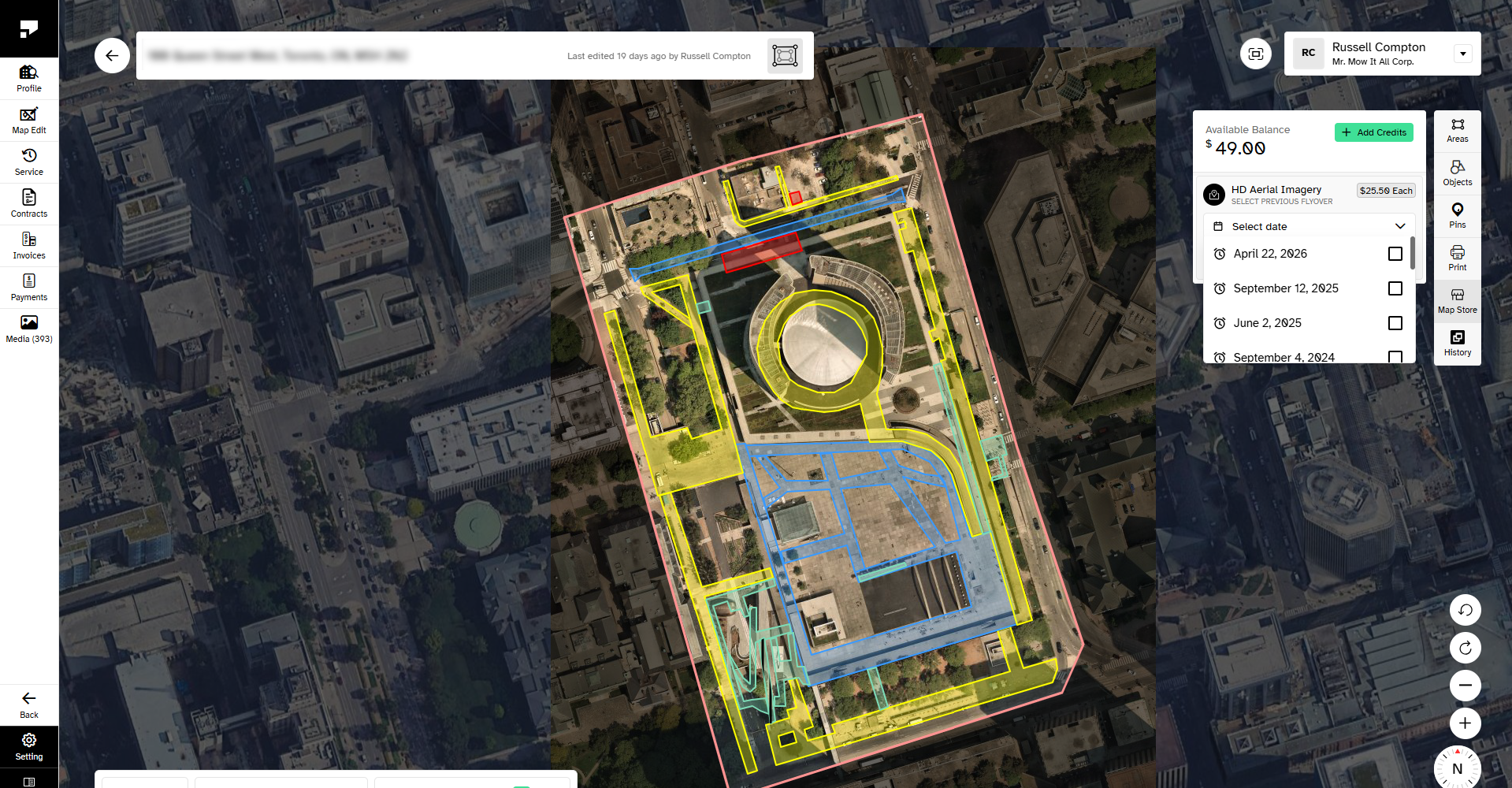This screenshot has height=788, width=1512.
Task: Click the white dome roof on map
Action: 823,346
